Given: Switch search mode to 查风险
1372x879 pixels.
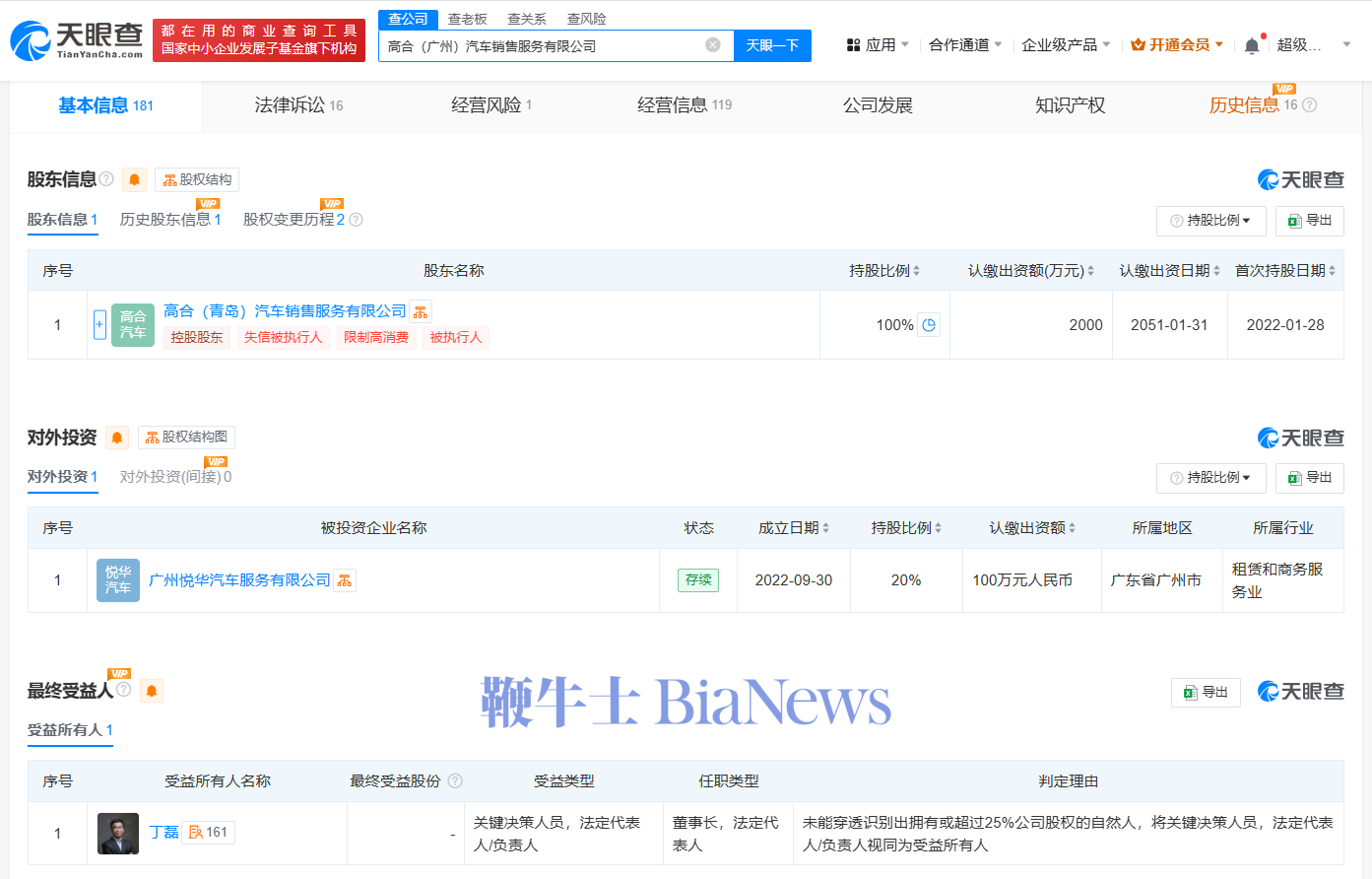Looking at the screenshot, I should [x=587, y=19].
